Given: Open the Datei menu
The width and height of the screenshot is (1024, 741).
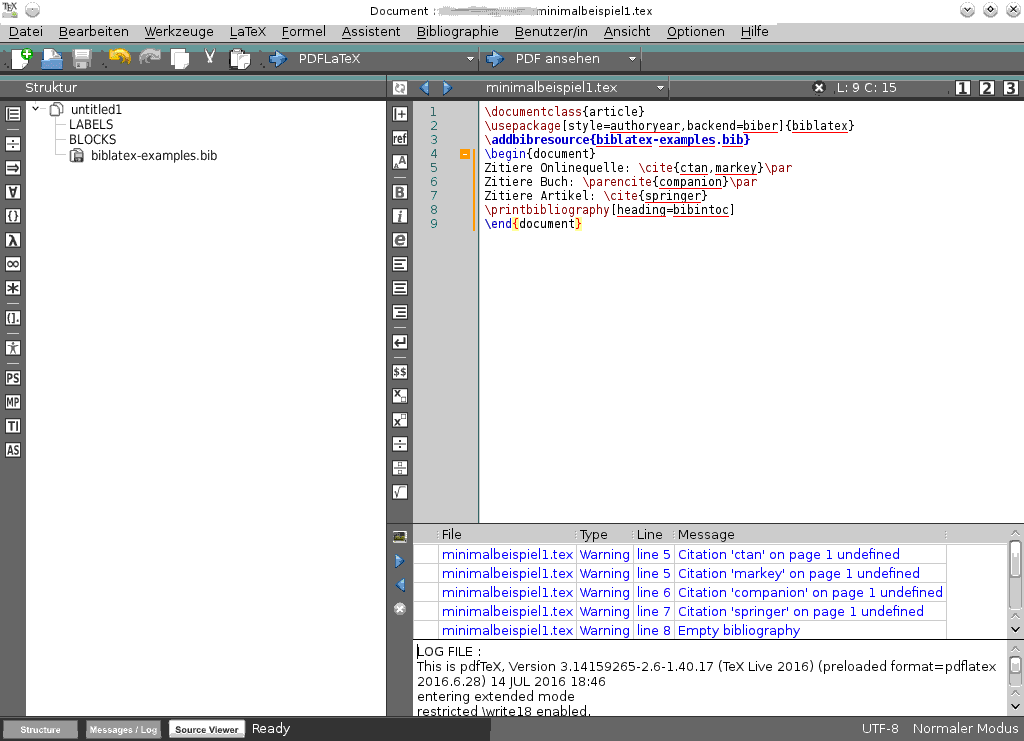Looking at the screenshot, I should click(26, 31).
